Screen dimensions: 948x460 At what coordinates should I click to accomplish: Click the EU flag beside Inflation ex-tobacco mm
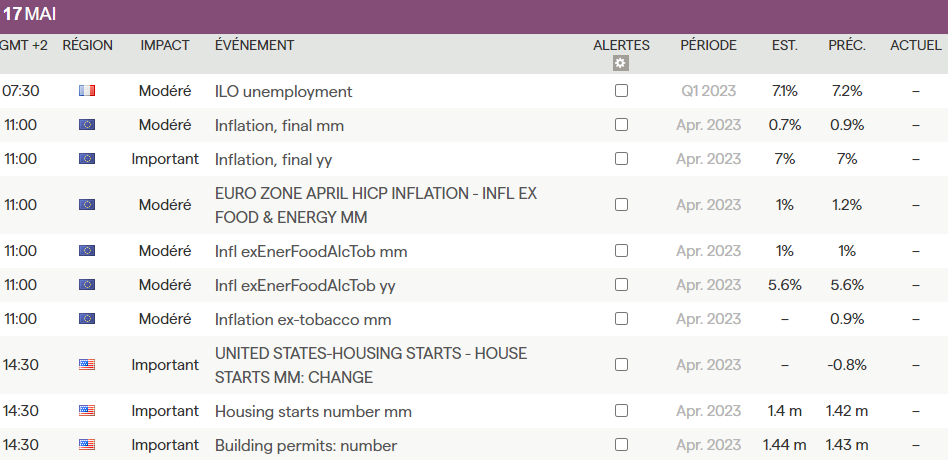click(87, 319)
